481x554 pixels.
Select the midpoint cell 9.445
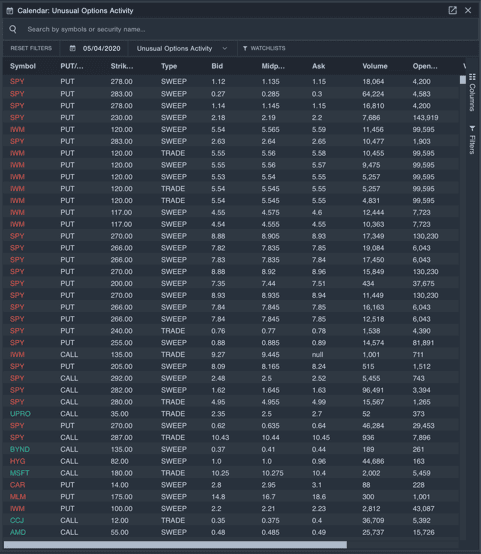270,355
